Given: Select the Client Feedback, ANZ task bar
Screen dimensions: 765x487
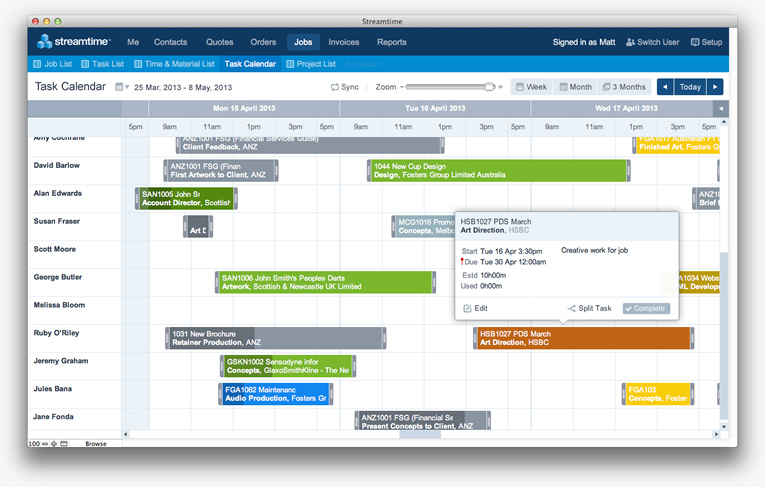Looking at the screenshot, I should point(310,145).
